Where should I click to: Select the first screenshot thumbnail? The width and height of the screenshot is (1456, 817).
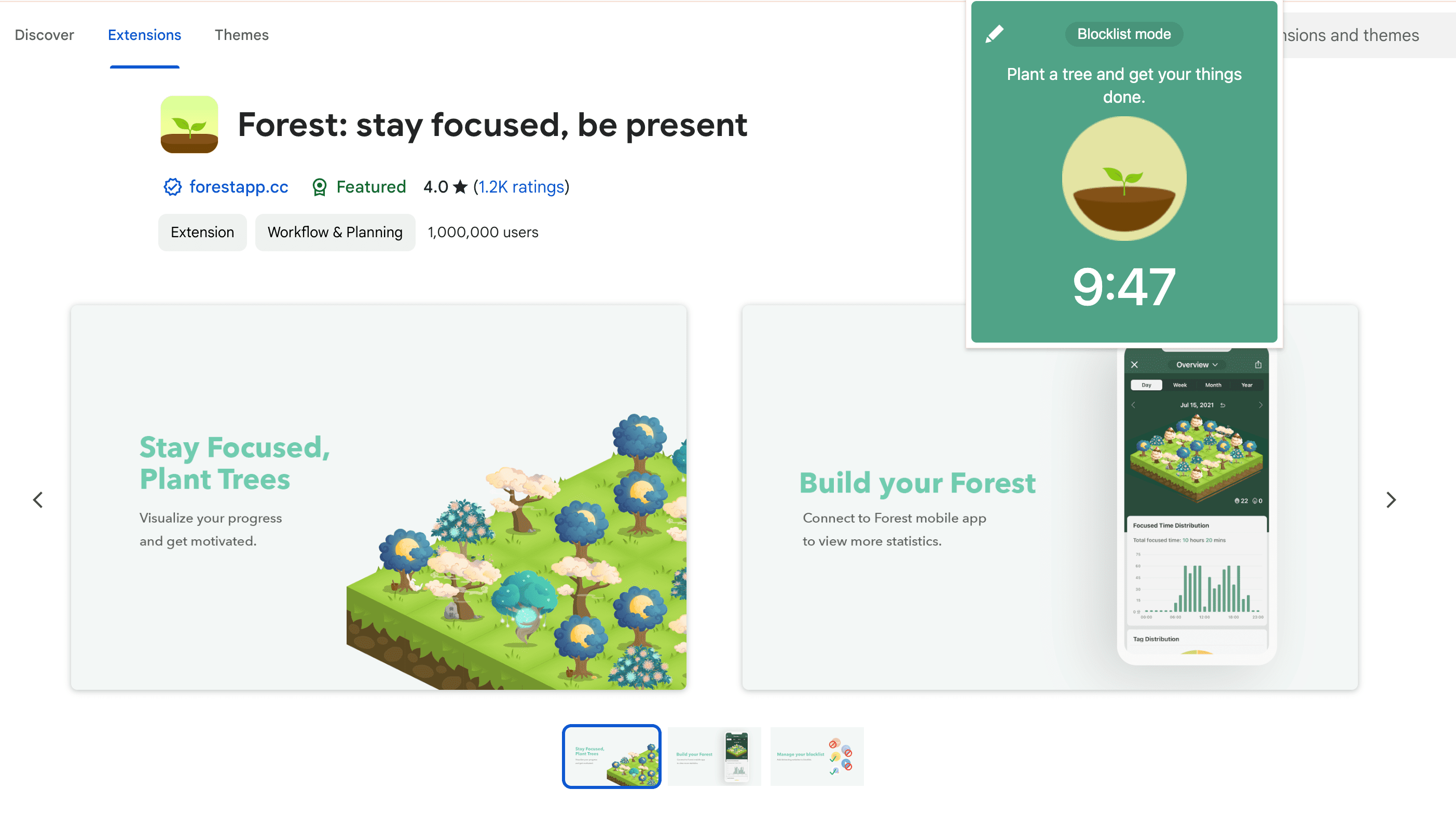(x=612, y=756)
